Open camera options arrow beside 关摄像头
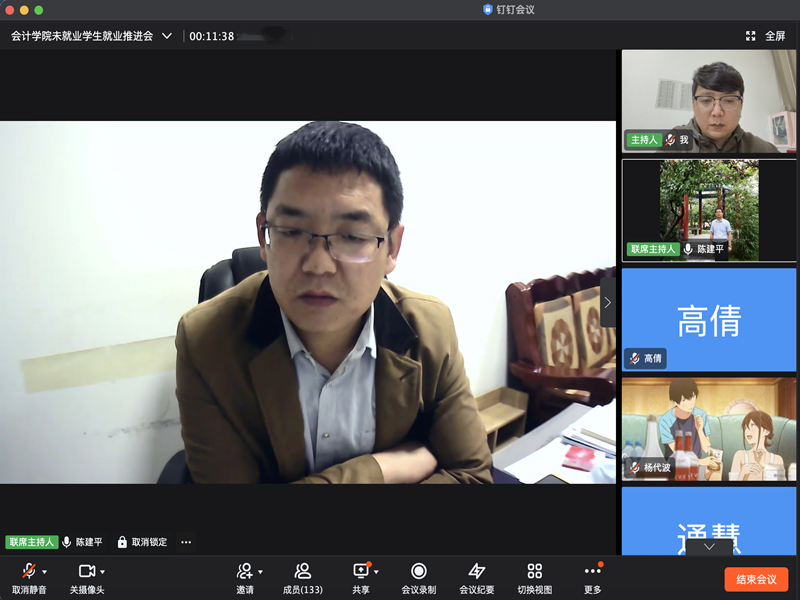 (x=103, y=572)
